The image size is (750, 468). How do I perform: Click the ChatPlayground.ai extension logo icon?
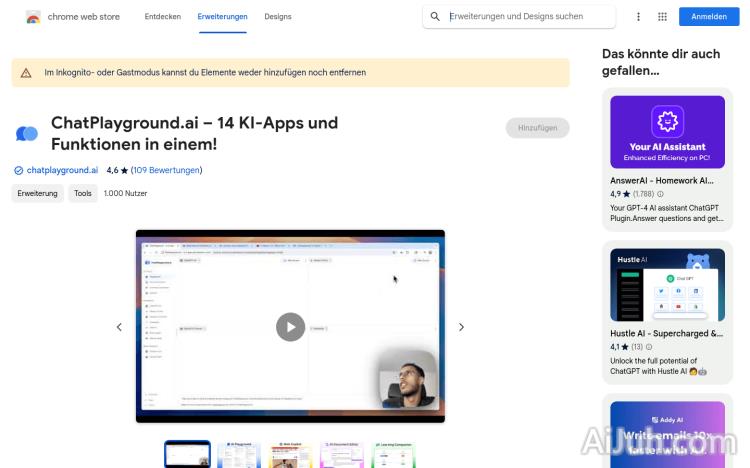[27, 134]
